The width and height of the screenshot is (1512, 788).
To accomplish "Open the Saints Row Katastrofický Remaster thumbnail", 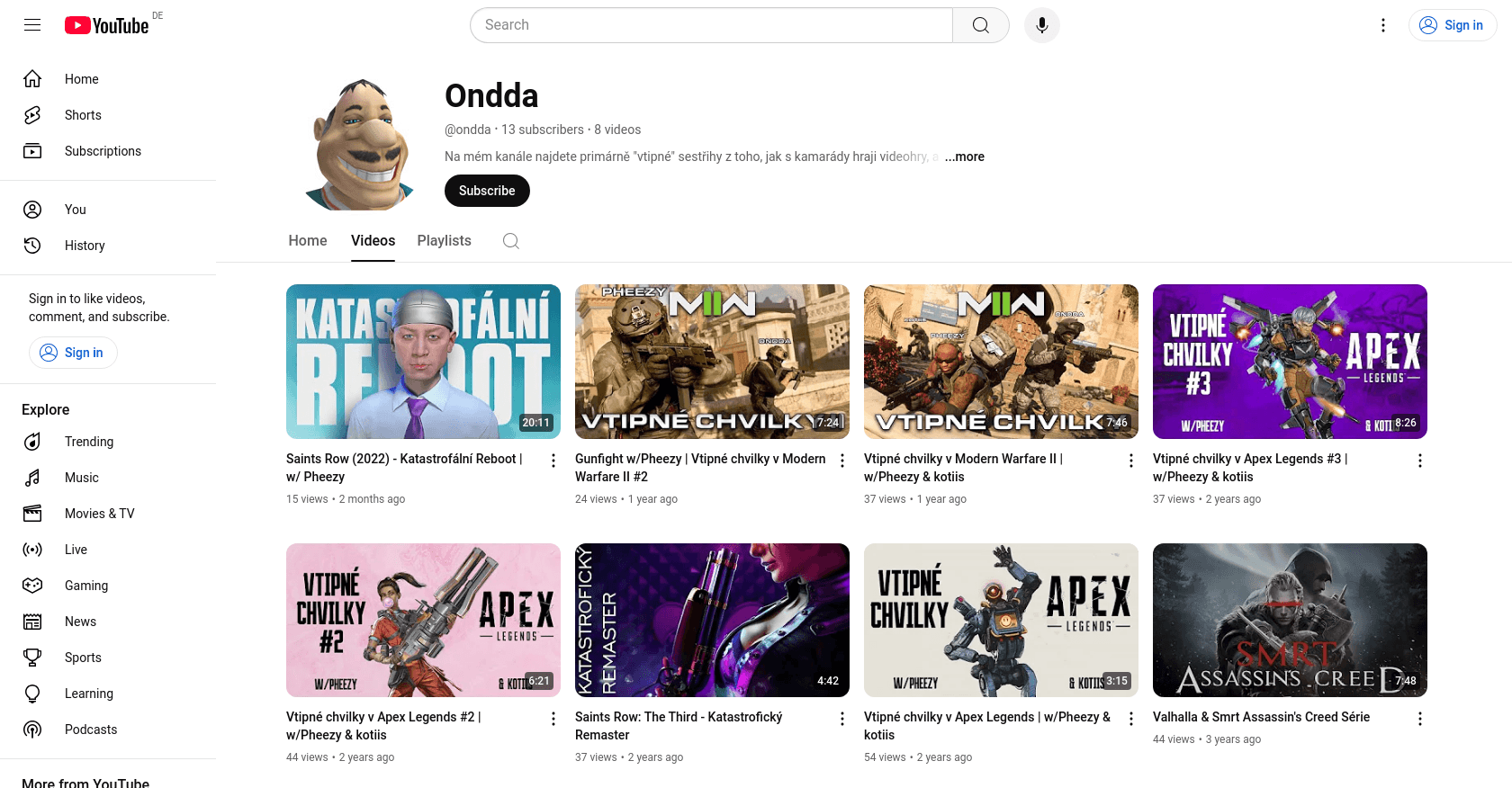I will click(712, 620).
